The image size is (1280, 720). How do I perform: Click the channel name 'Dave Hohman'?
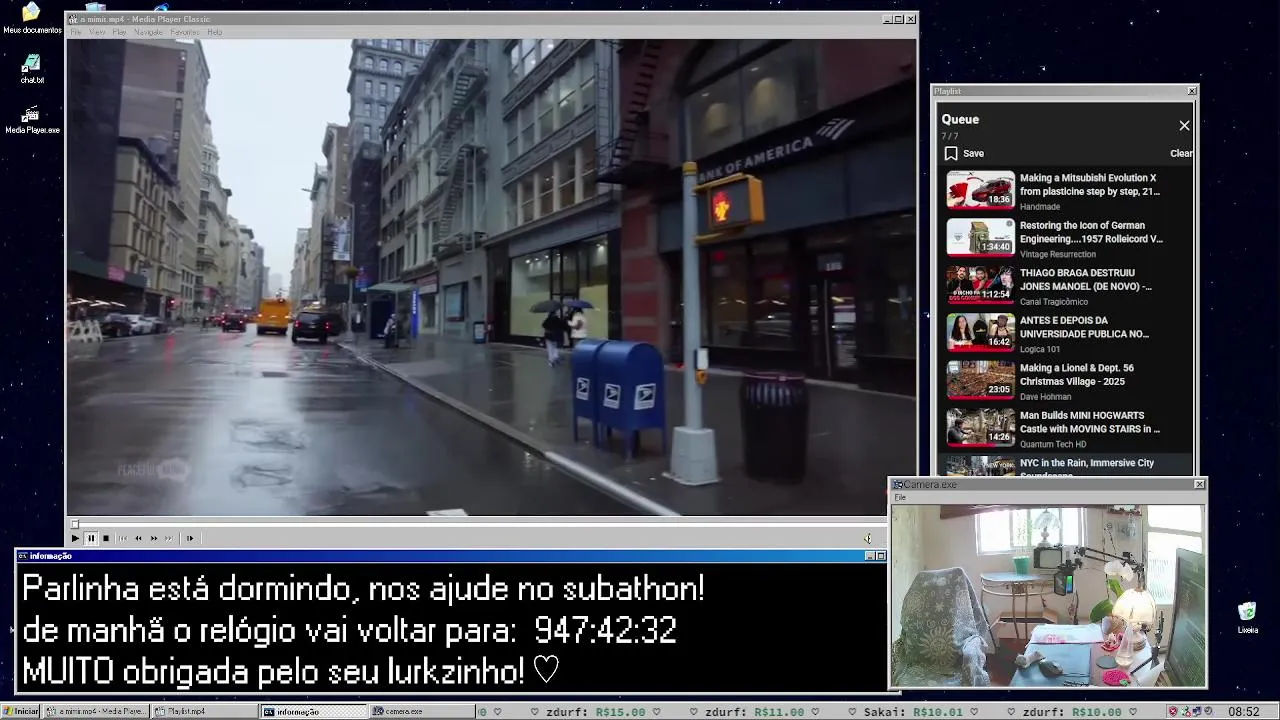pos(1046,396)
